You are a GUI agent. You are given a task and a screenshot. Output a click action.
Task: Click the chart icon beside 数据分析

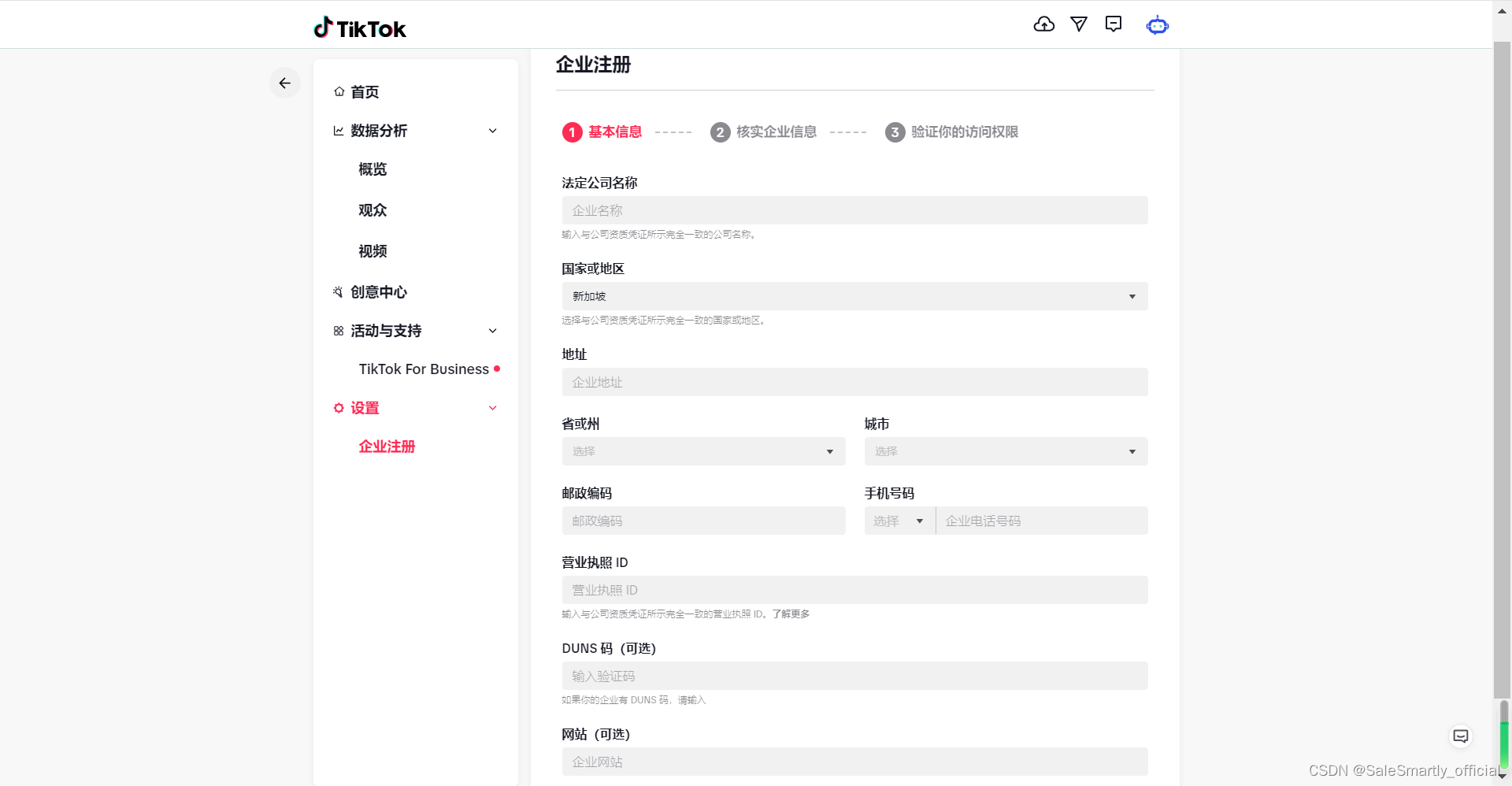(x=339, y=131)
